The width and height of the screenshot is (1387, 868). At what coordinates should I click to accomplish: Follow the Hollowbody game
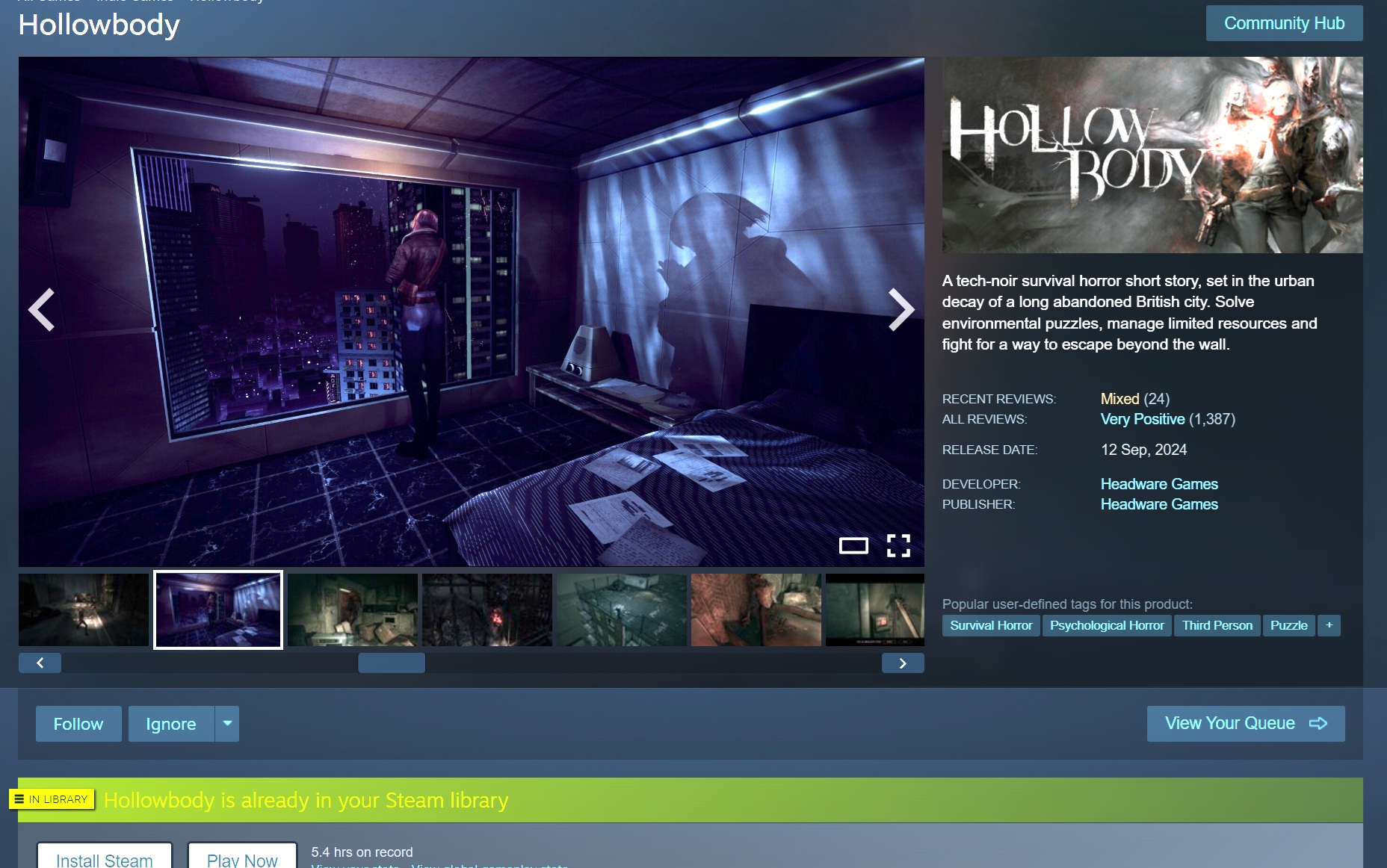(78, 724)
